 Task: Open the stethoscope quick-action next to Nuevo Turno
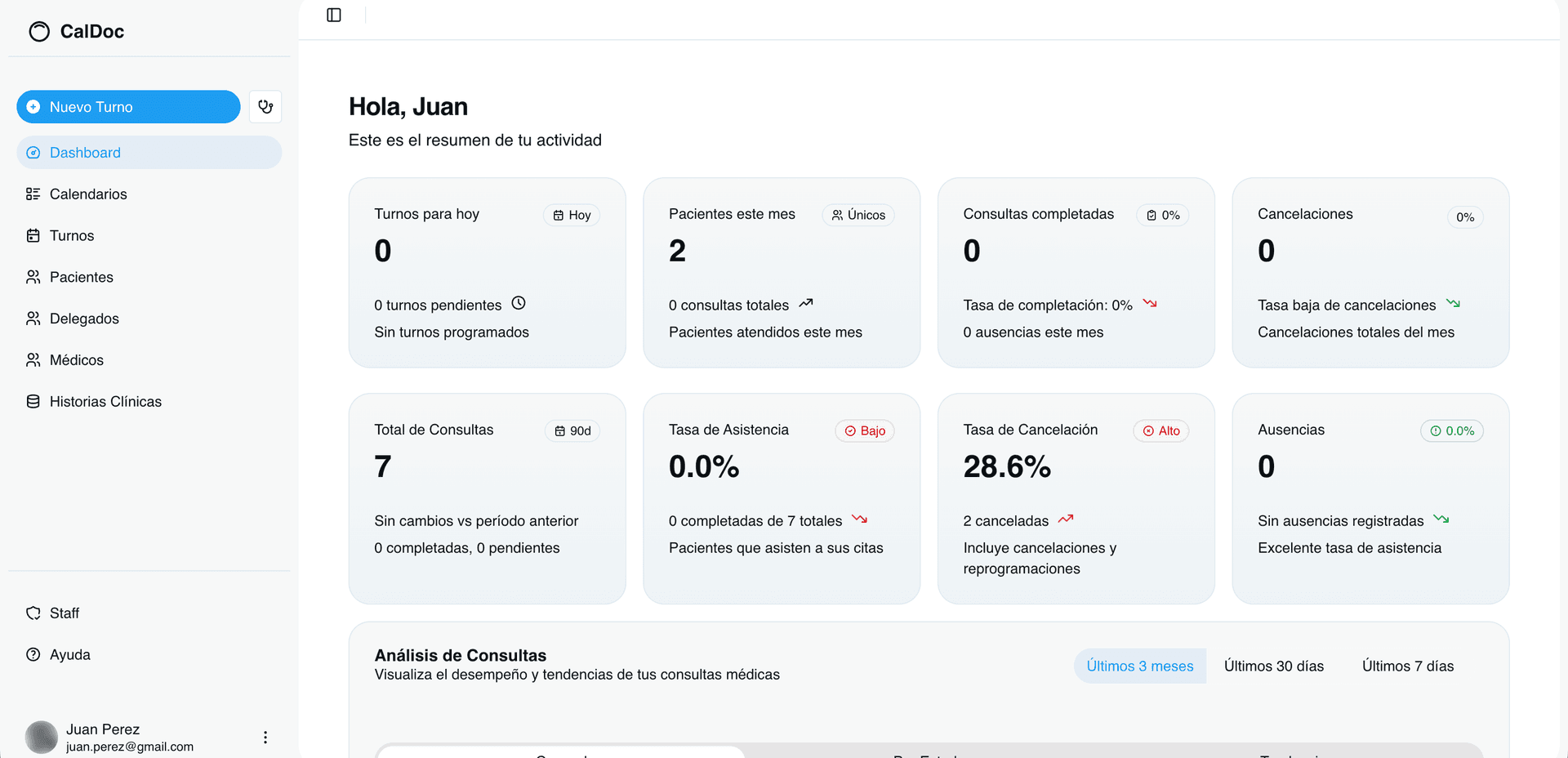265,106
